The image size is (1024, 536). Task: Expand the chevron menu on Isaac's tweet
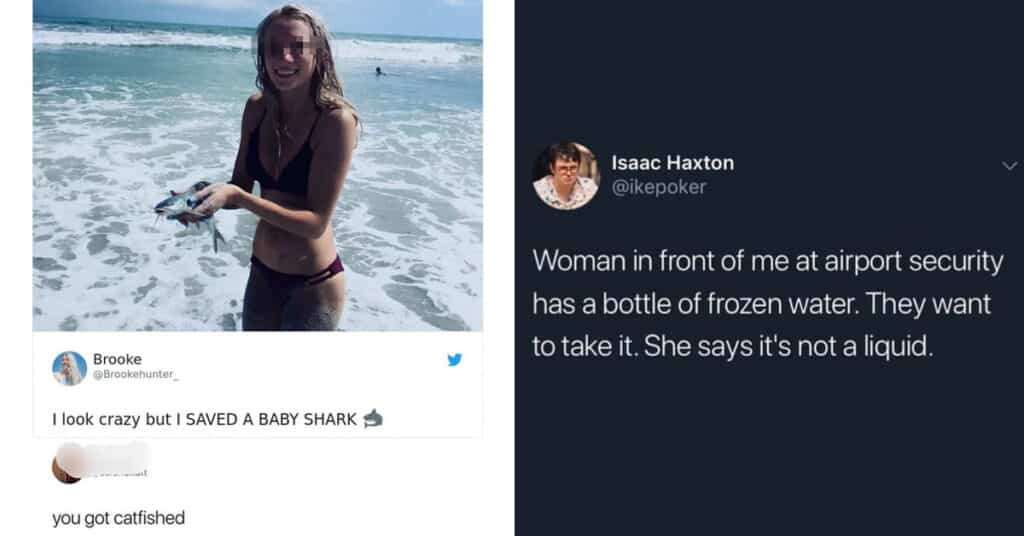tap(1010, 166)
